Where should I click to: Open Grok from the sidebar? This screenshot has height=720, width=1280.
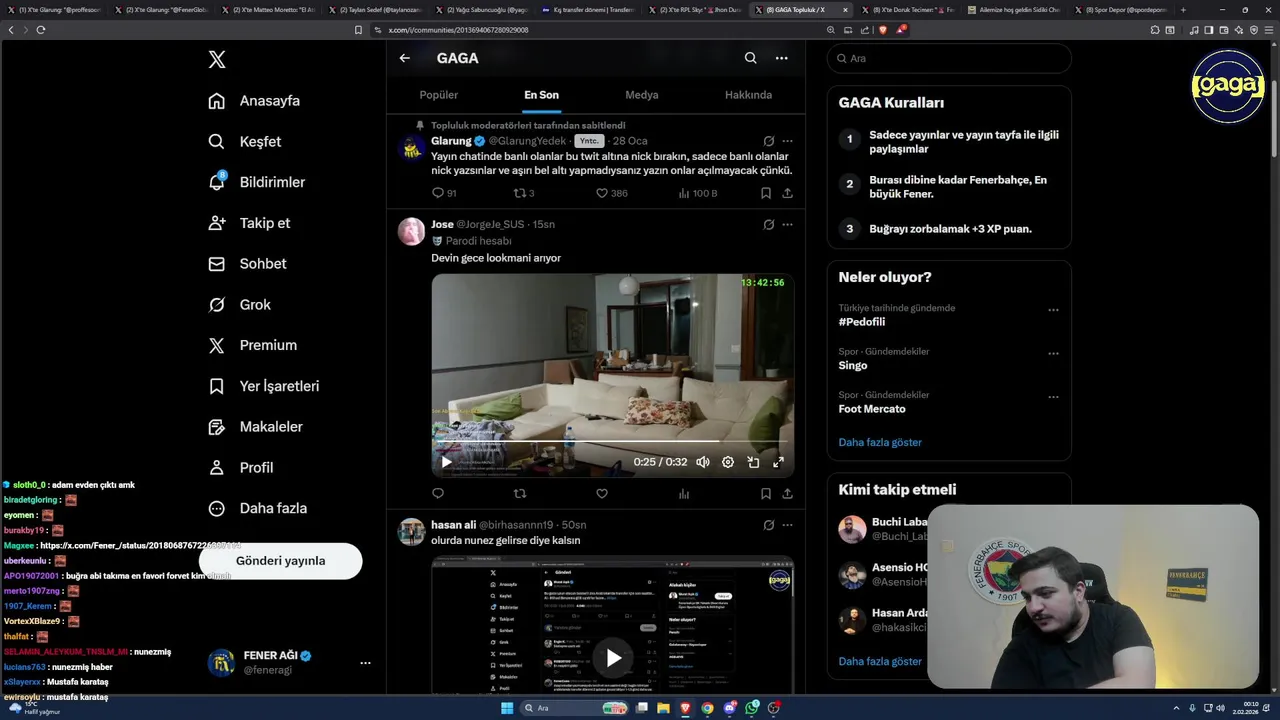(239, 305)
